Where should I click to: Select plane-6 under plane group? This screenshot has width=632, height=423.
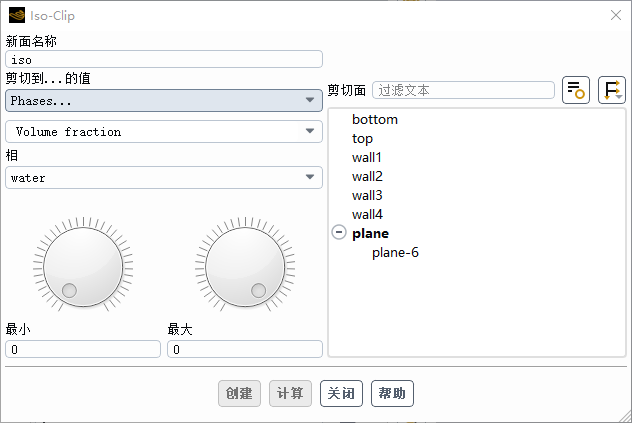395,252
